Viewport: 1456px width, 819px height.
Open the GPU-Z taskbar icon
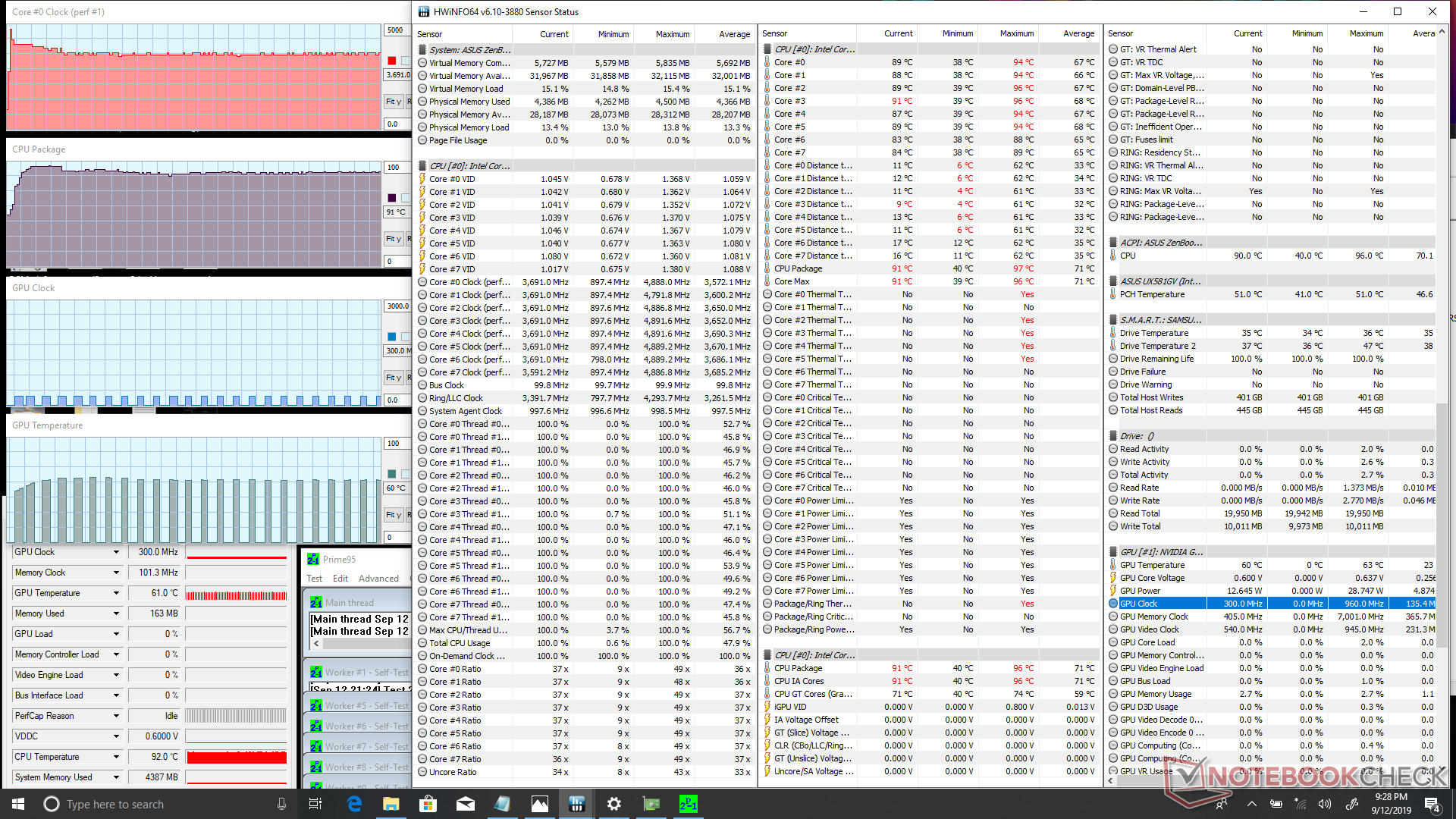pyautogui.click(x=651, y=804)
